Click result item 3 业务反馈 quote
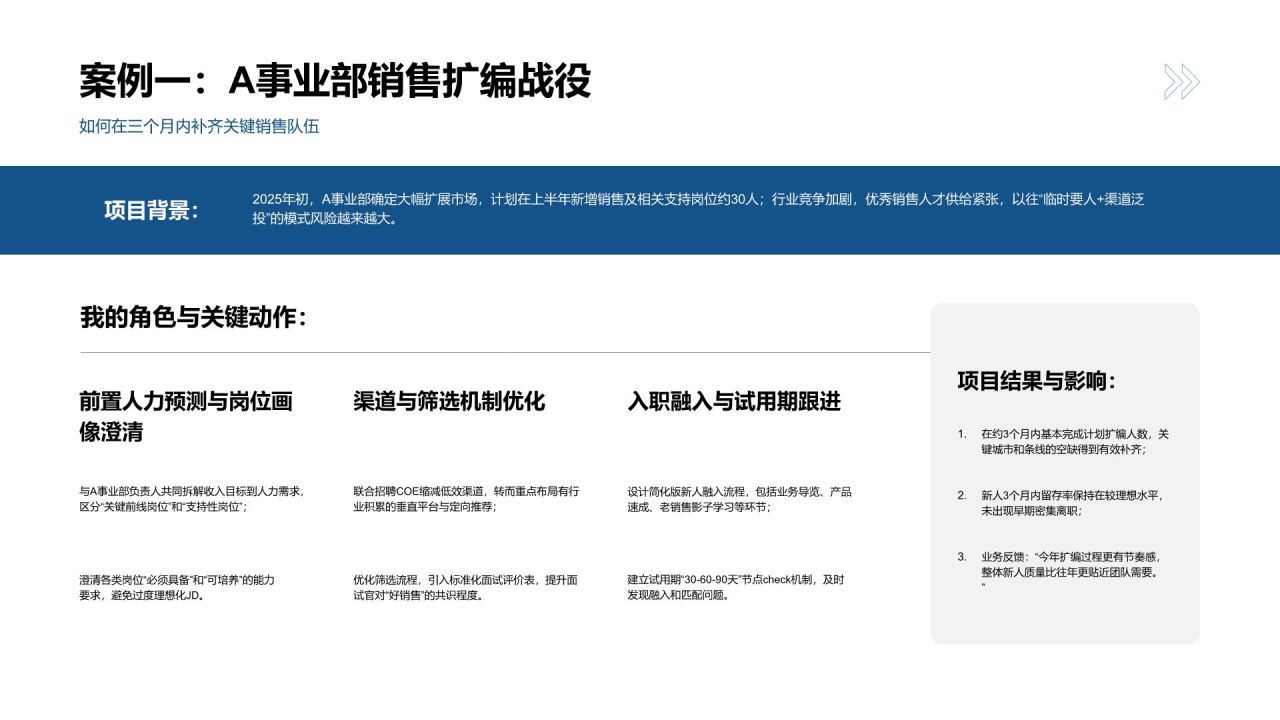Image resolution: width=1280 pixels, height=720 pixels. tap(1060, 571)
